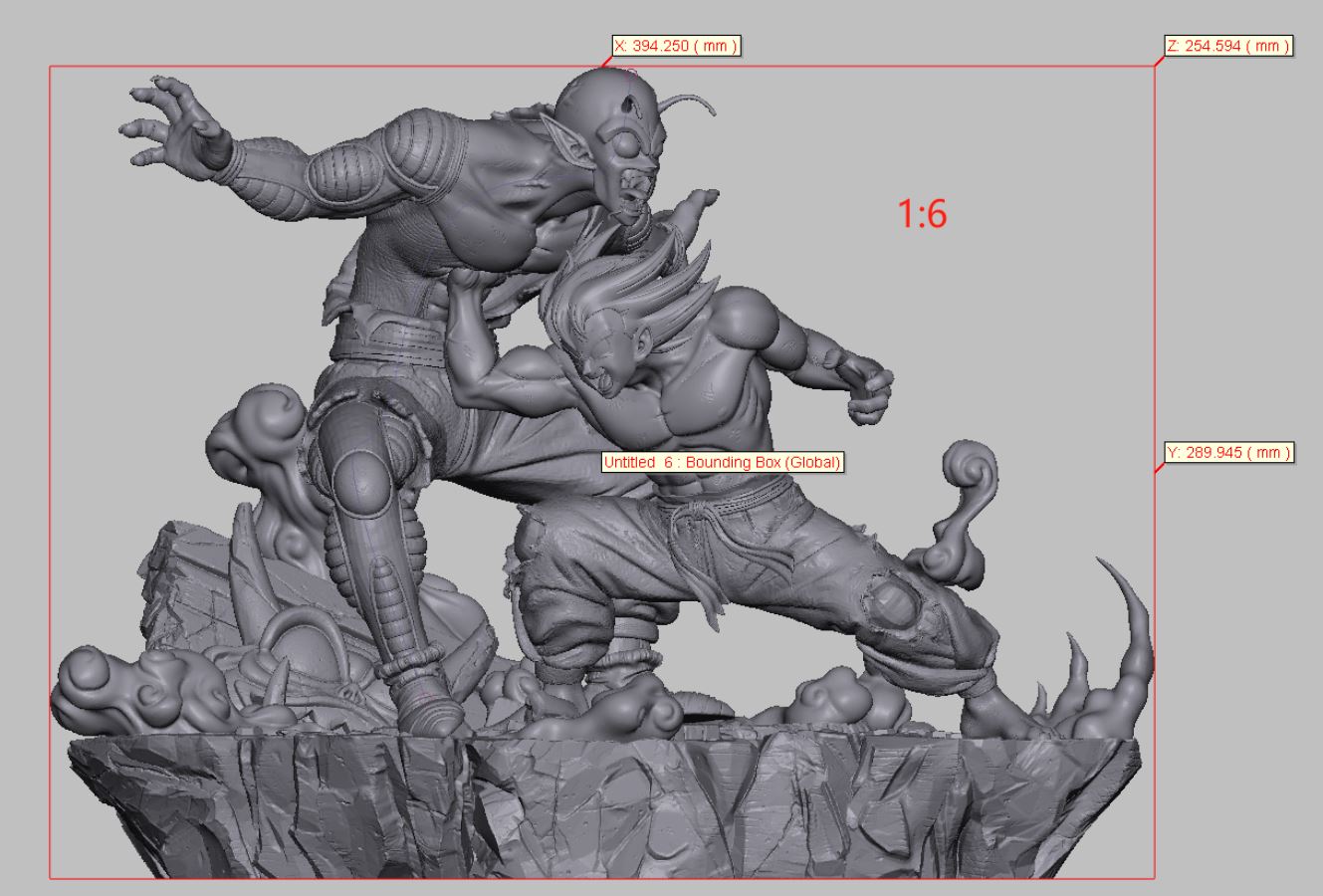This screenshot has width=1323, height=896.
Task: Click the red 1:6 scale annotation
Action: (922, 213)
